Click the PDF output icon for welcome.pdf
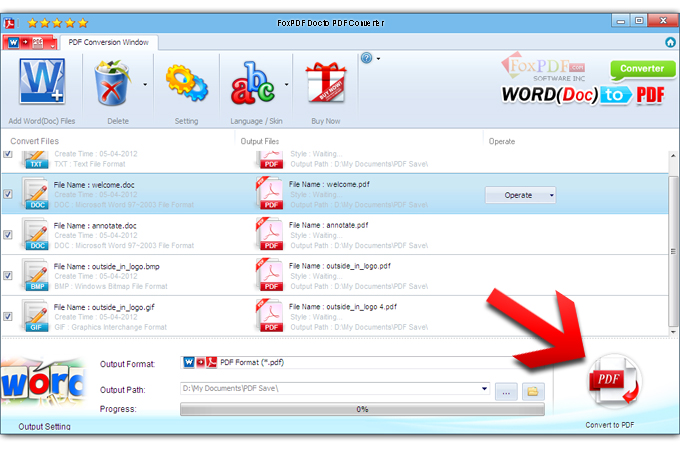Viewport: 680px width, 450px height. [269, 193]
